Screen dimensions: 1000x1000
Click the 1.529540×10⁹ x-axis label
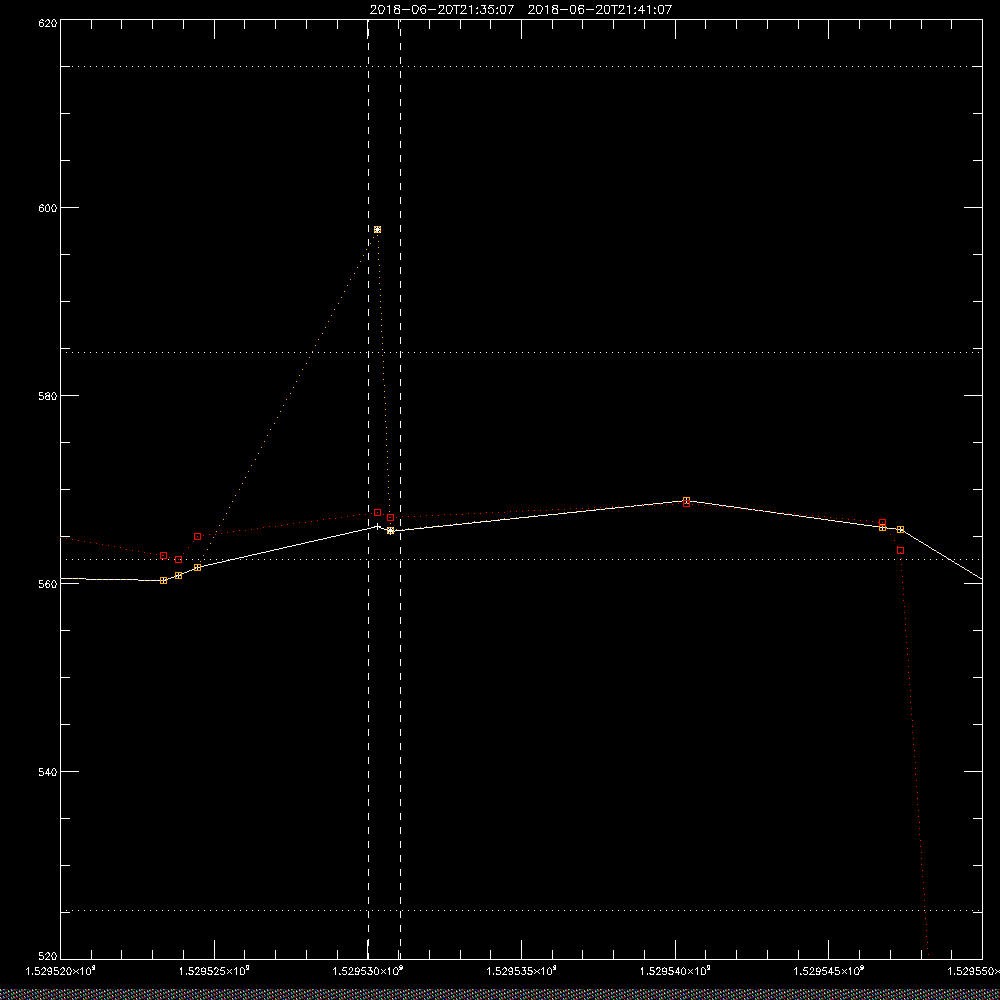click(x=675, y=971)
